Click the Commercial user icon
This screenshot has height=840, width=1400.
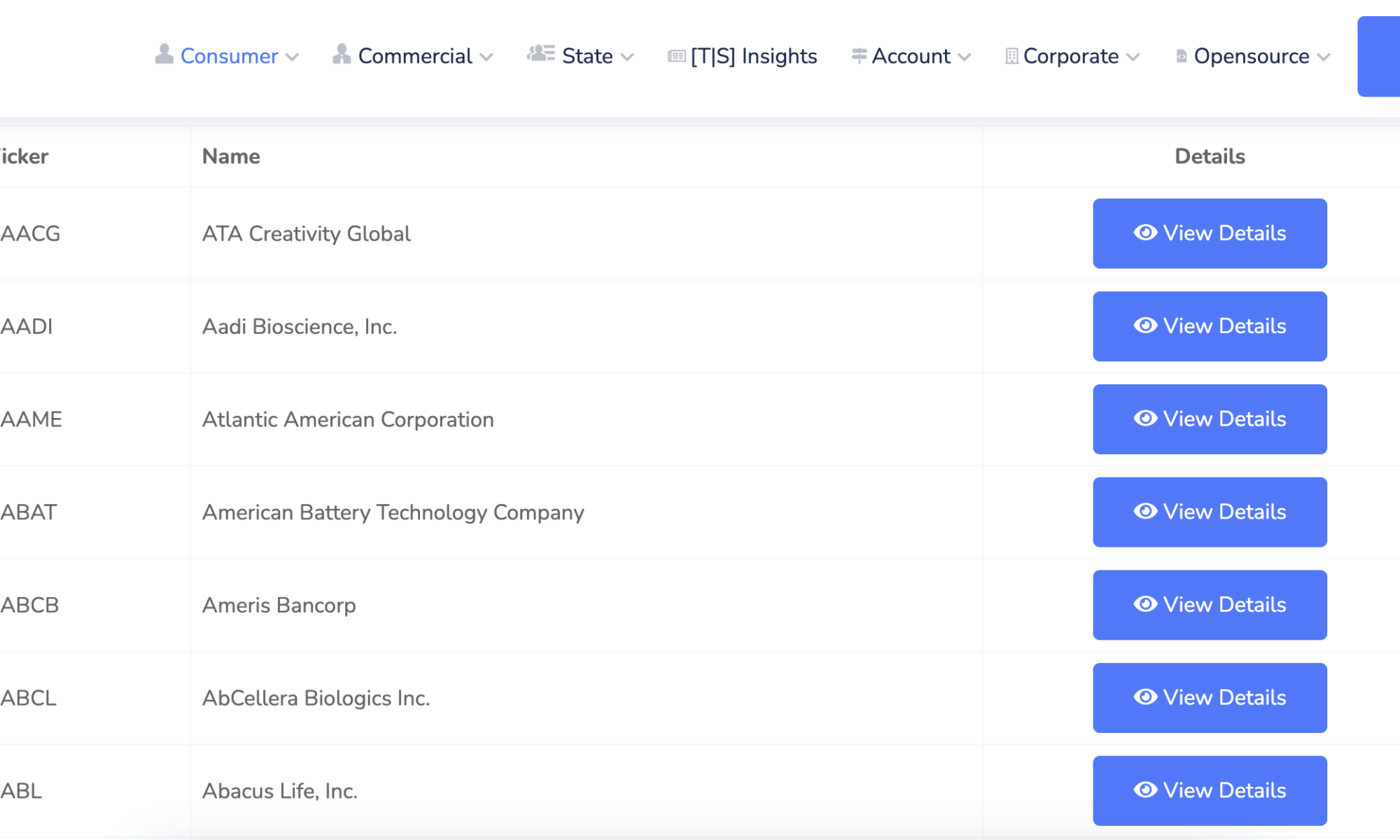[342, 55]
